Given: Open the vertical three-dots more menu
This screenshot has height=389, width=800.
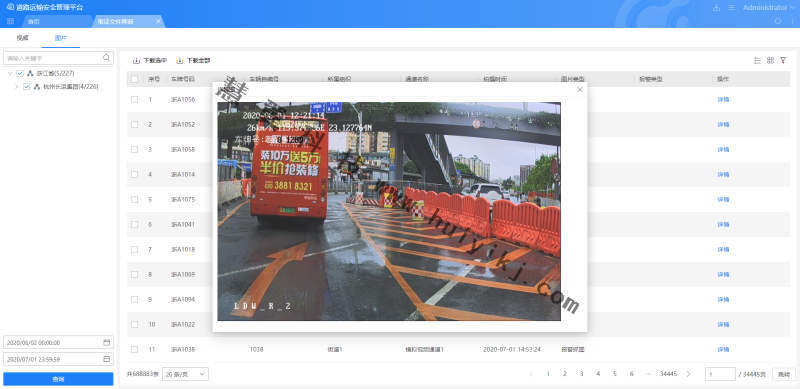Looking at the screenshot, I should 791,21.
